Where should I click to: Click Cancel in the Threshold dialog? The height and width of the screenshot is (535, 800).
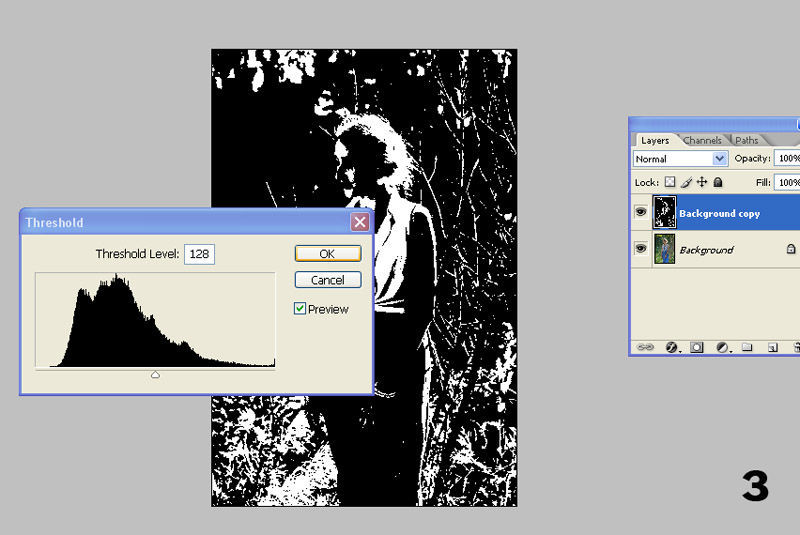[327, 280]
